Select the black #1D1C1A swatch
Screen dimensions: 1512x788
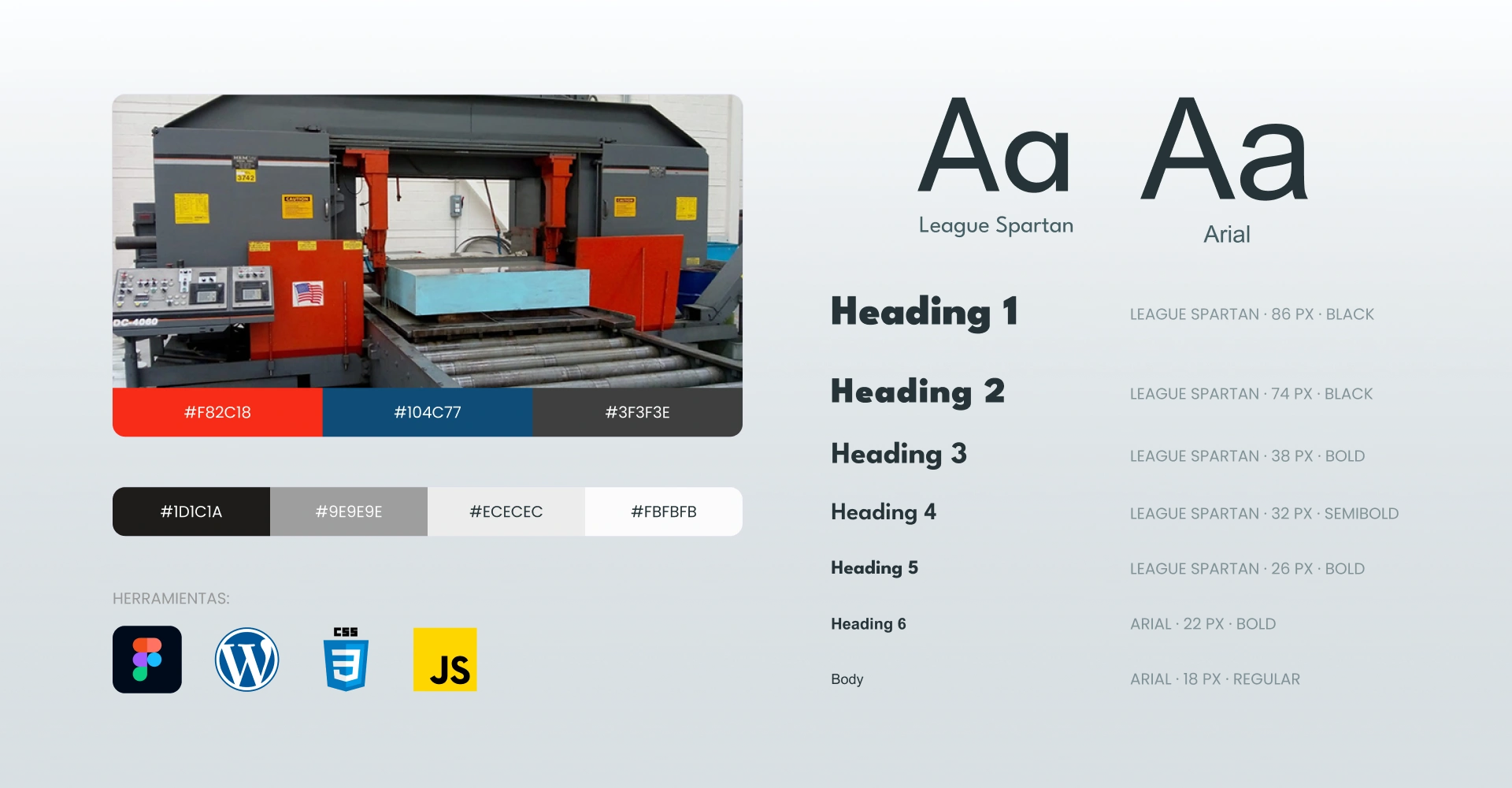[x=191, y=511]
